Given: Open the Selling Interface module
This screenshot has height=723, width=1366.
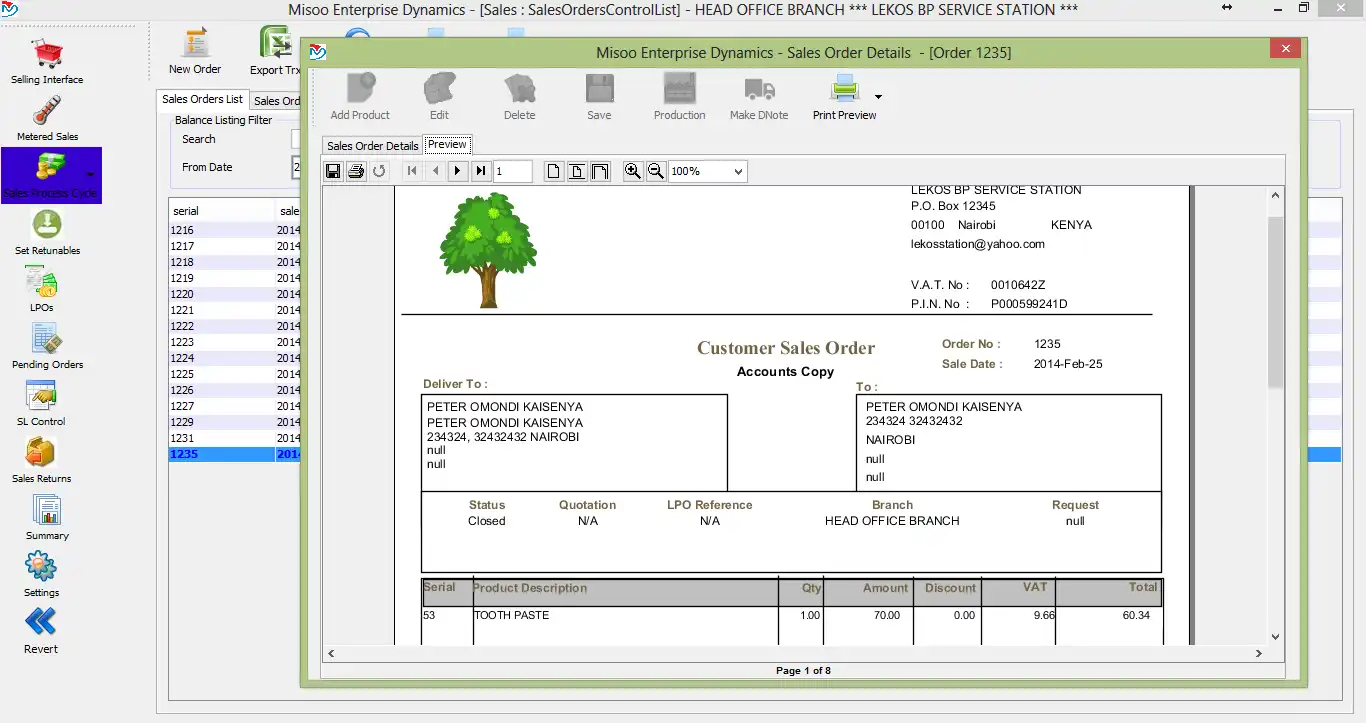Looking at the screenshot, I should pos(47,60).
